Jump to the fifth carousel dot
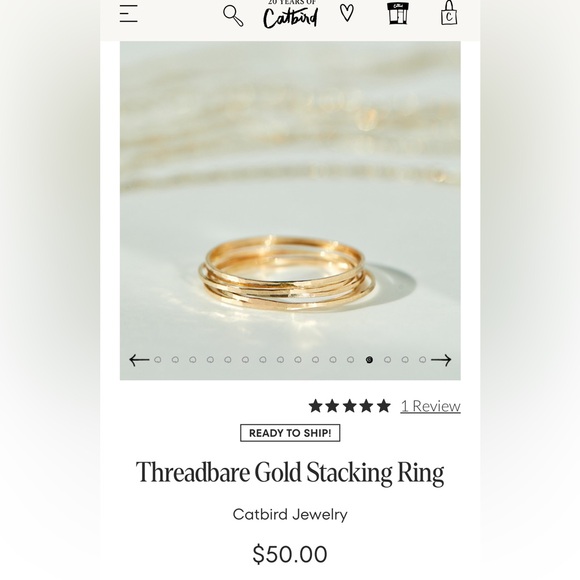The width and height of the screenshot is (580, 580). (x=228, y=360)
